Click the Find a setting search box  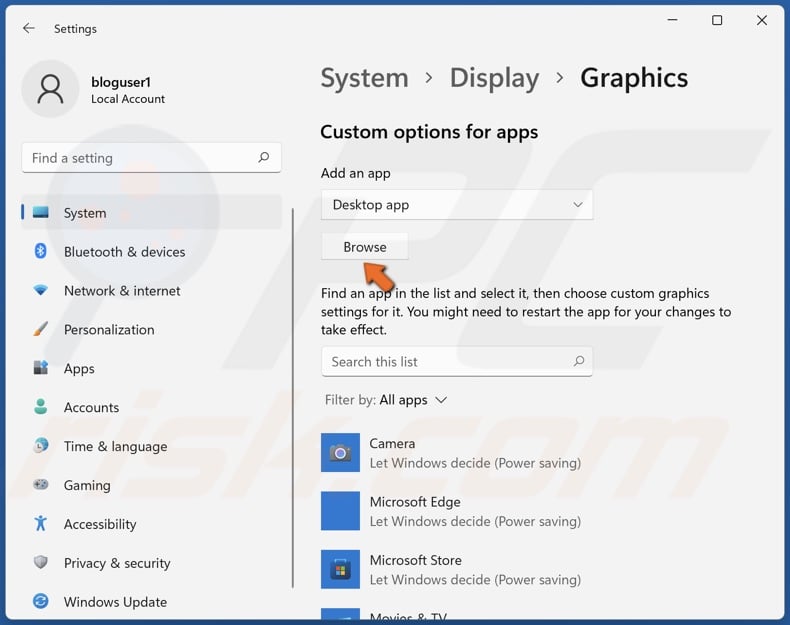tap(140, 158)
